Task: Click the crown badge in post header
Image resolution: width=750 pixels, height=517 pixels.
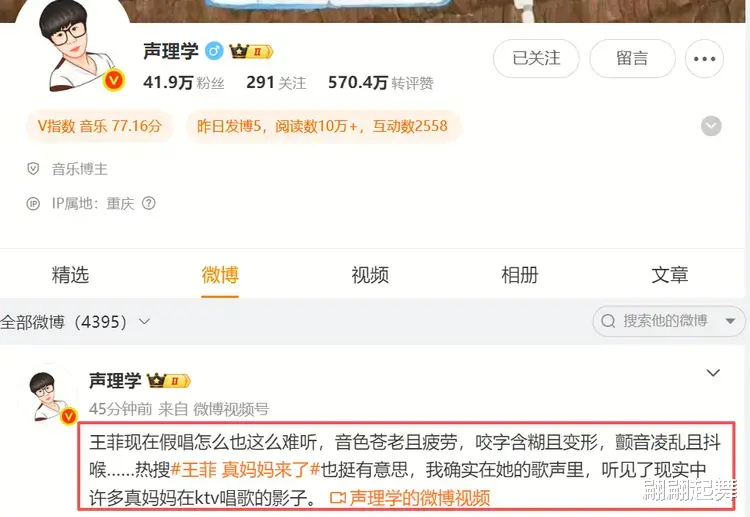Action: [169, 381]
